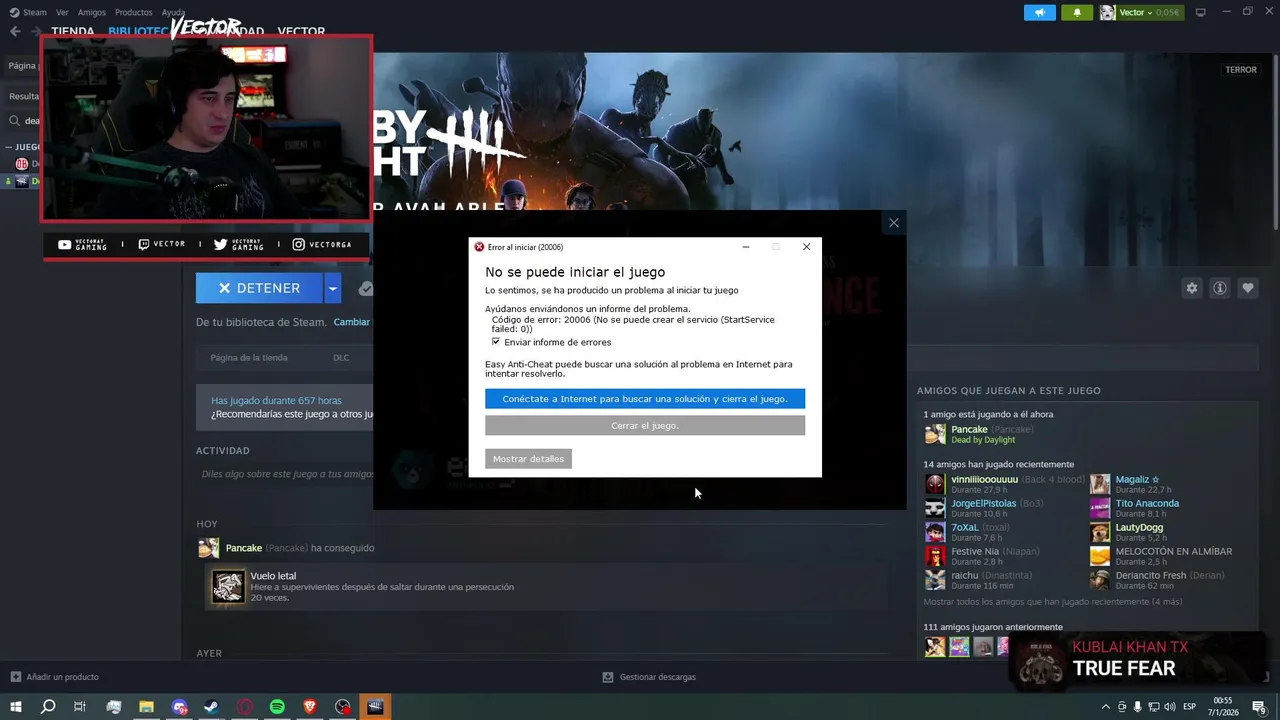Viewport: 1280px width, 720px height.
Task: Open the Amigos menu
Action: 91,12
